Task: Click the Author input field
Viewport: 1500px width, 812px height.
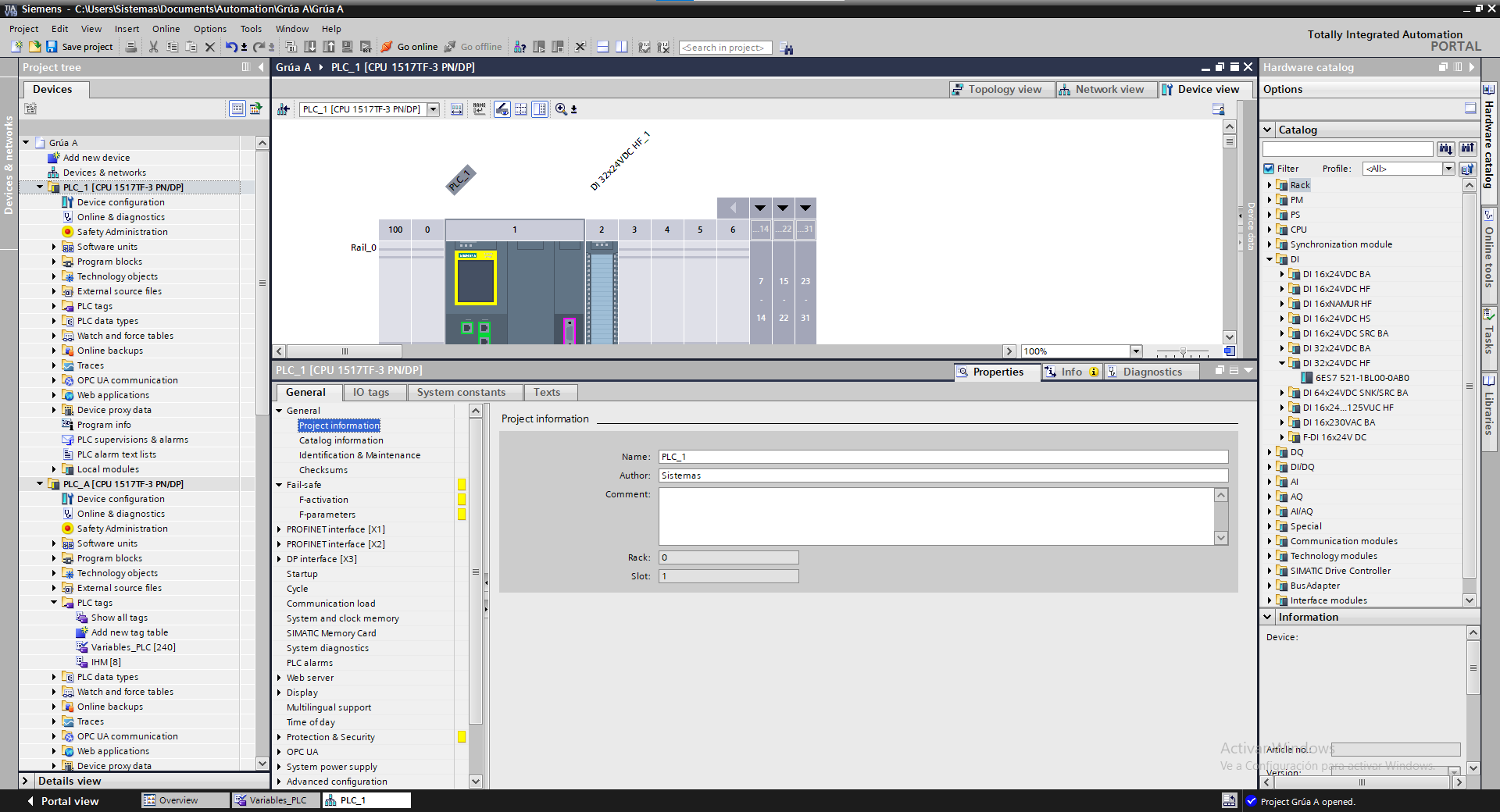Action: [942, 475]
